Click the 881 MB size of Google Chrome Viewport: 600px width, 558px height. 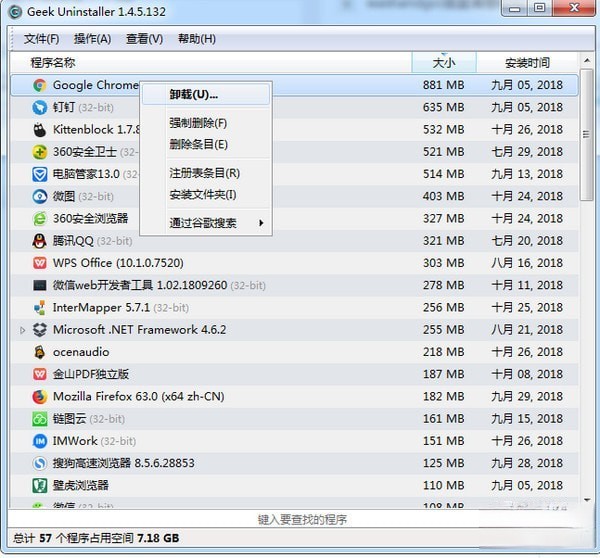coord(443,85)
